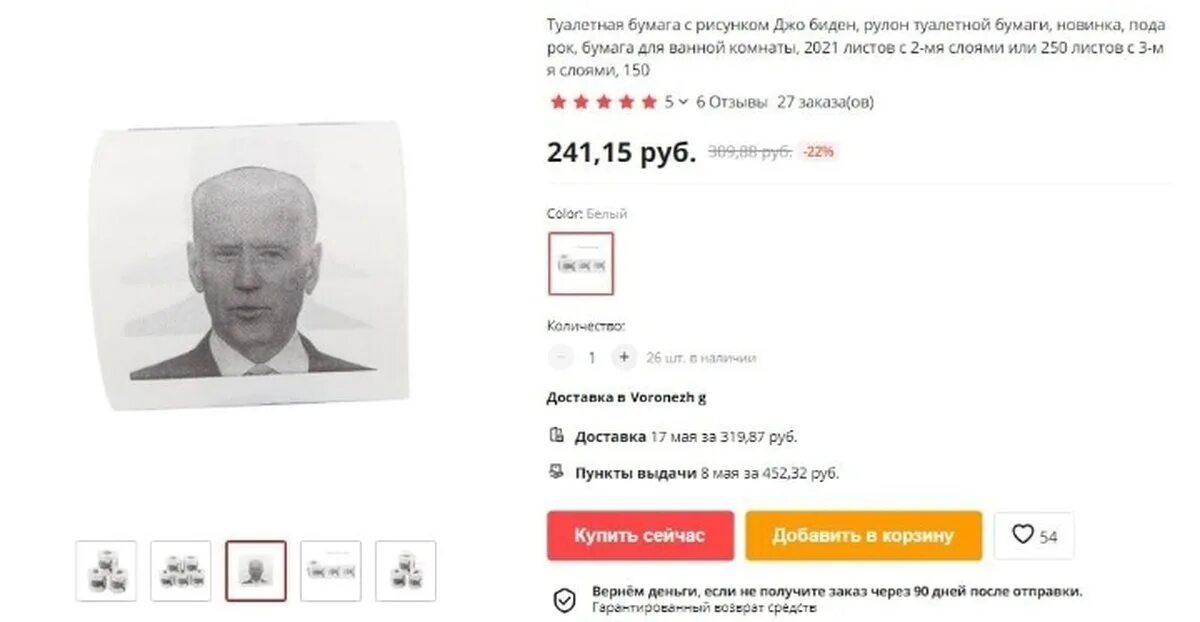Add item to wishlist with heart icon
This screenshot has width=1200, height=622.
pos(1034,536)
